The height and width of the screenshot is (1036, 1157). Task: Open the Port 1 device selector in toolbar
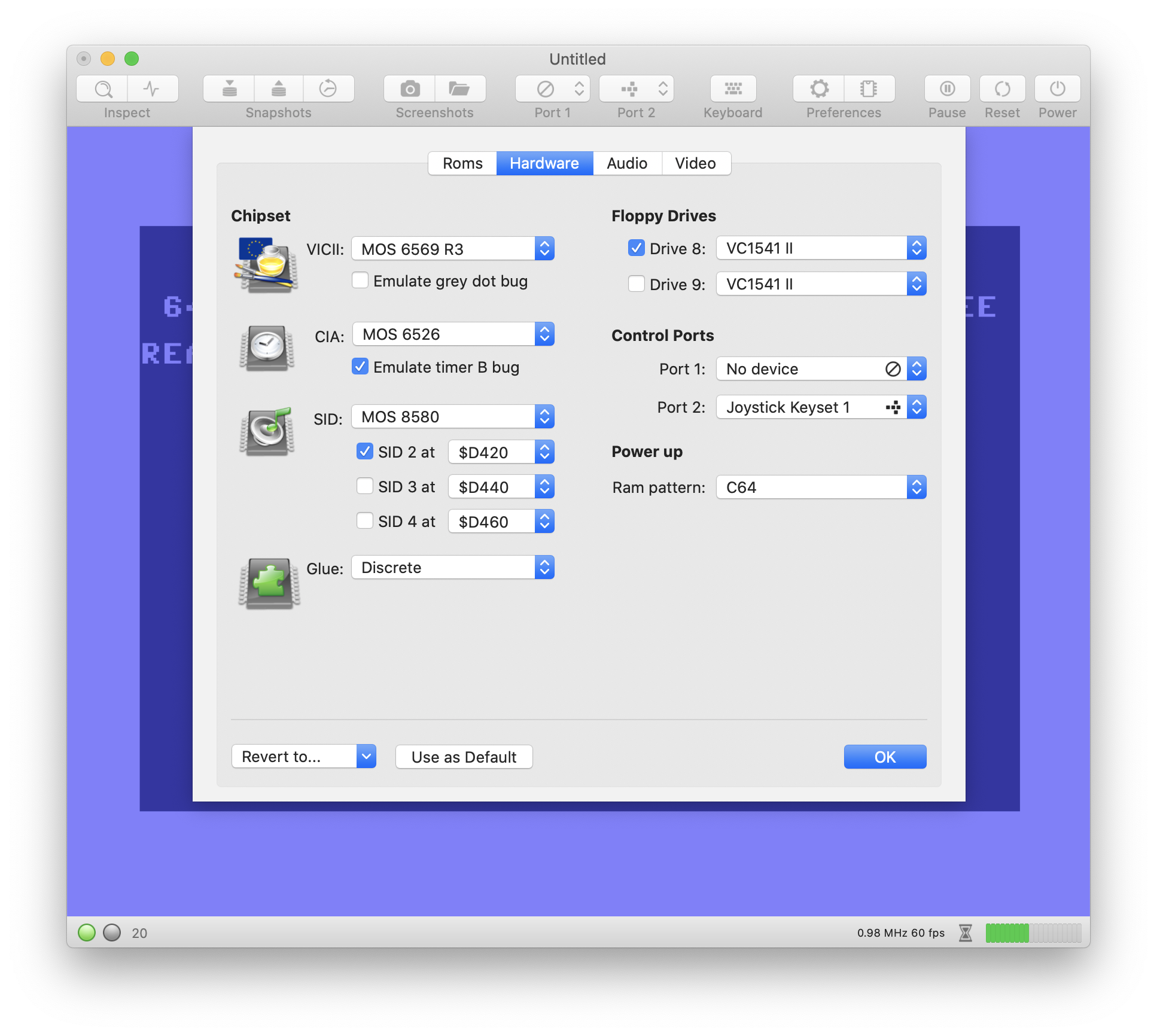pyautogui.click(x=553, y=89)
